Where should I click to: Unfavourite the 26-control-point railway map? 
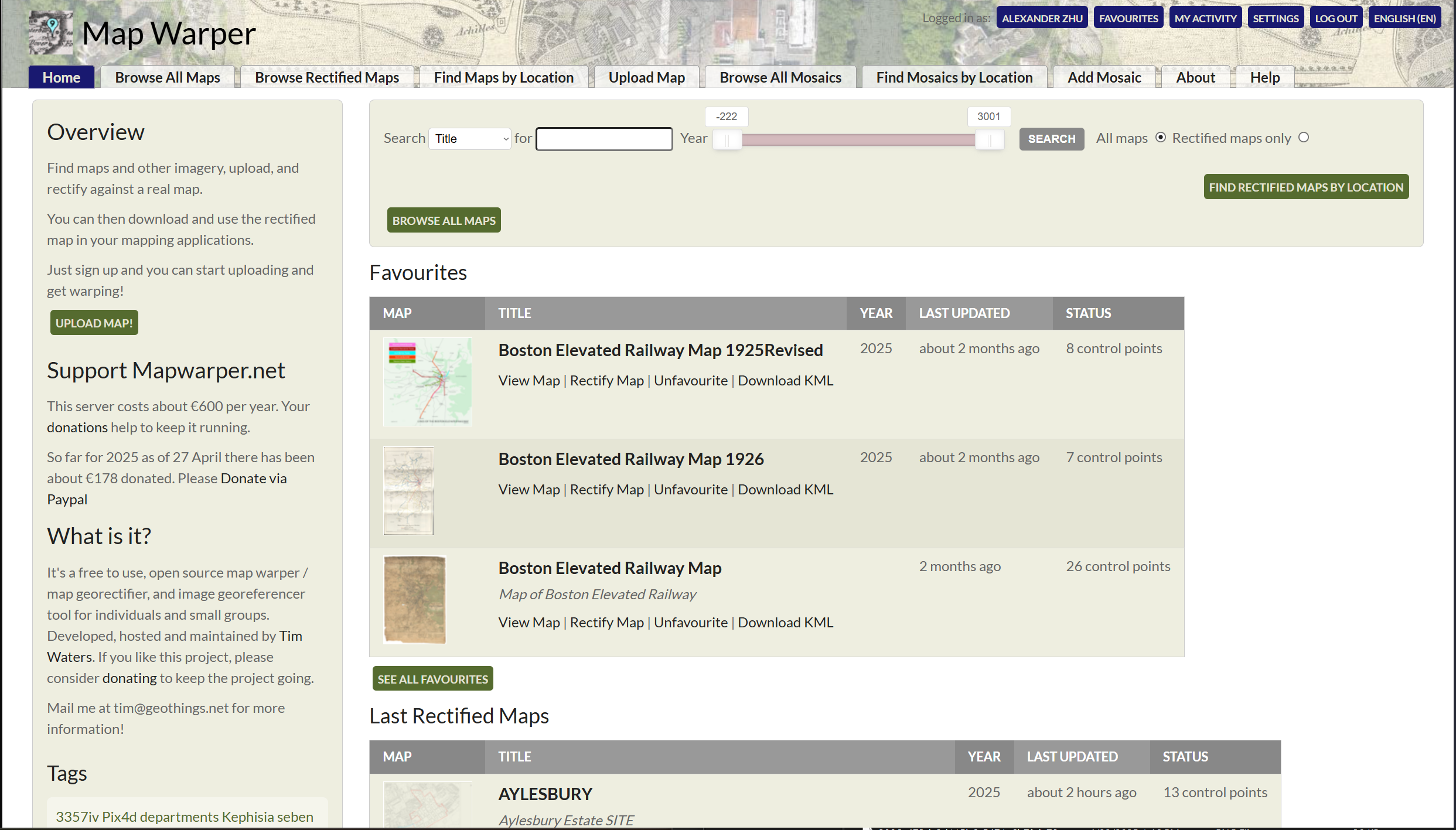691,623
